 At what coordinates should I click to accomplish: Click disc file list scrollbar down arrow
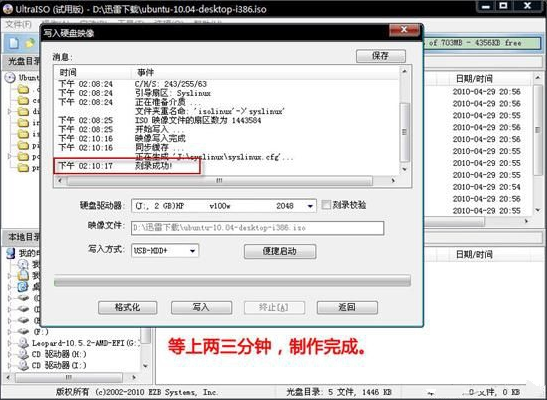[538, 210]
